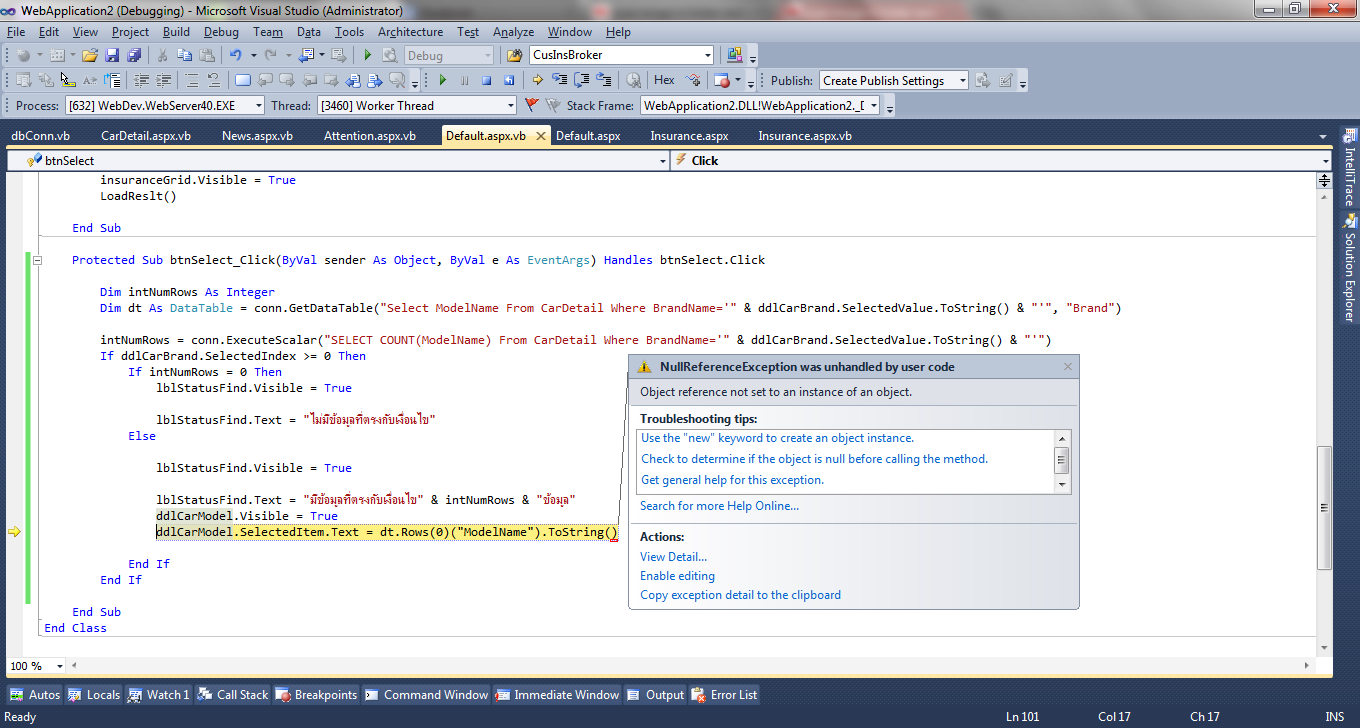Click the Enable editing link
Screen dimensions: 1360x728
tap(677, 575)
